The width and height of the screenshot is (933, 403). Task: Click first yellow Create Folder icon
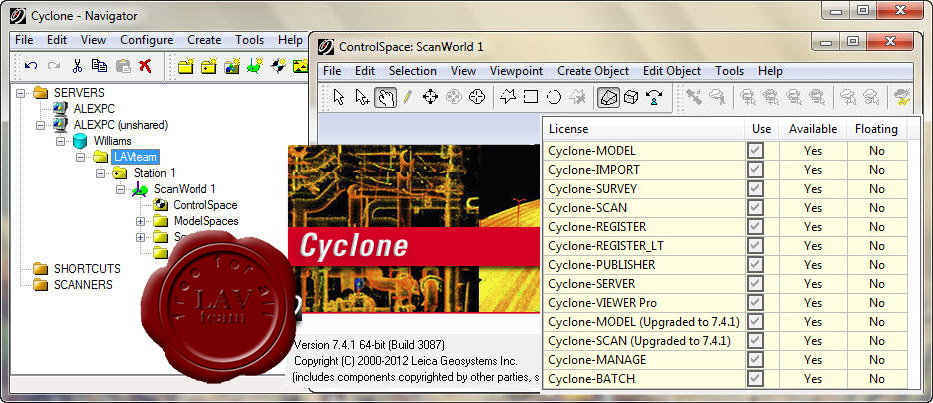click(186, 66)
